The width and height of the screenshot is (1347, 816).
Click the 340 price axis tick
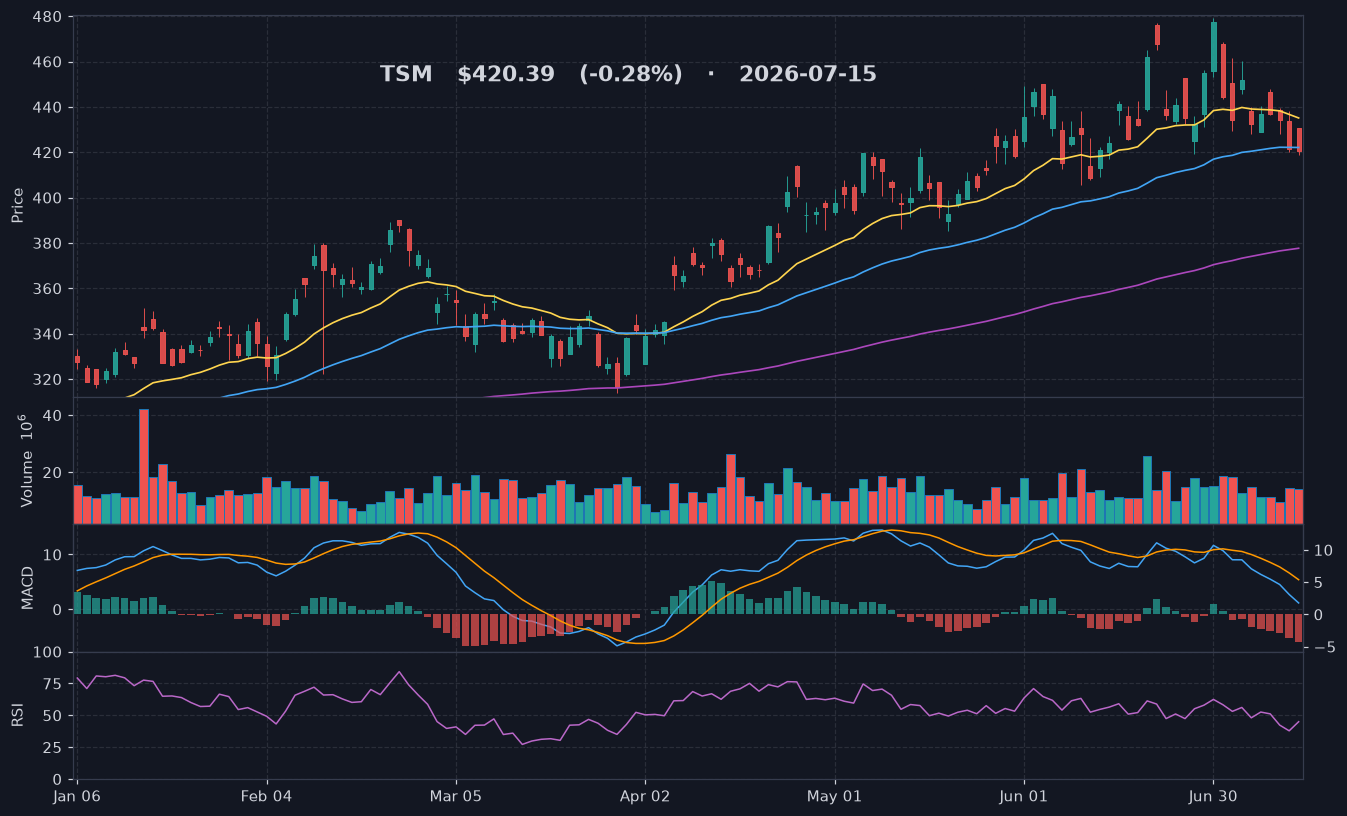tap(49, 334)
